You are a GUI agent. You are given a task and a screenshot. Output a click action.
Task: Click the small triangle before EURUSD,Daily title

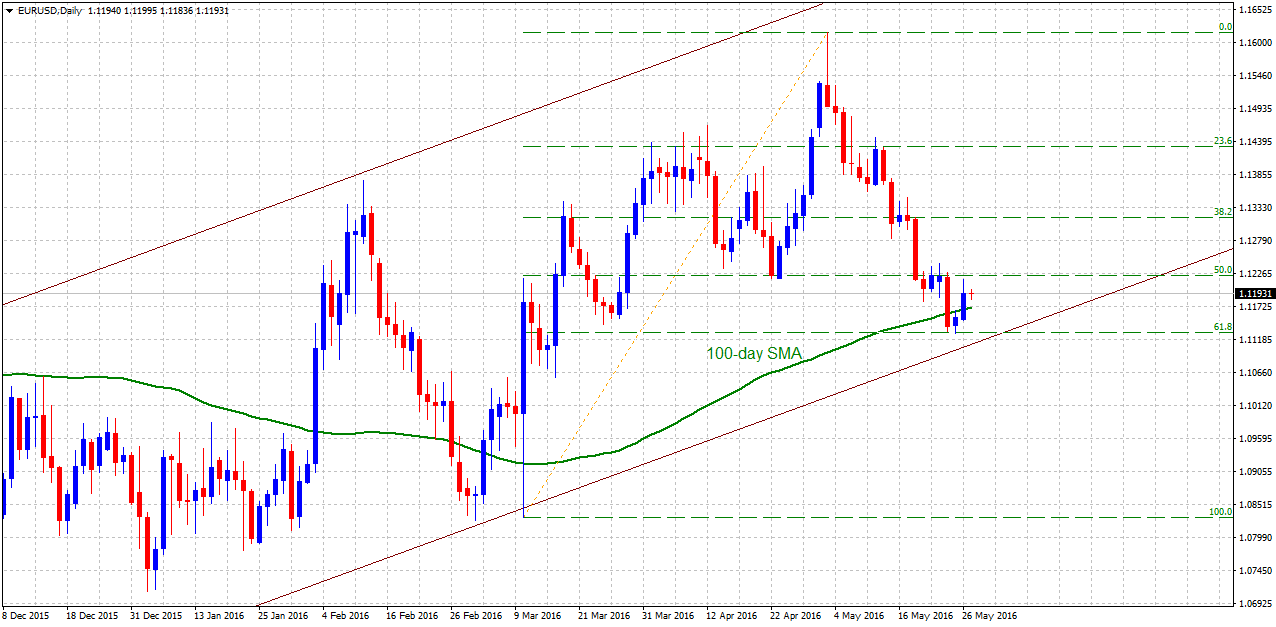coord(9,9)
